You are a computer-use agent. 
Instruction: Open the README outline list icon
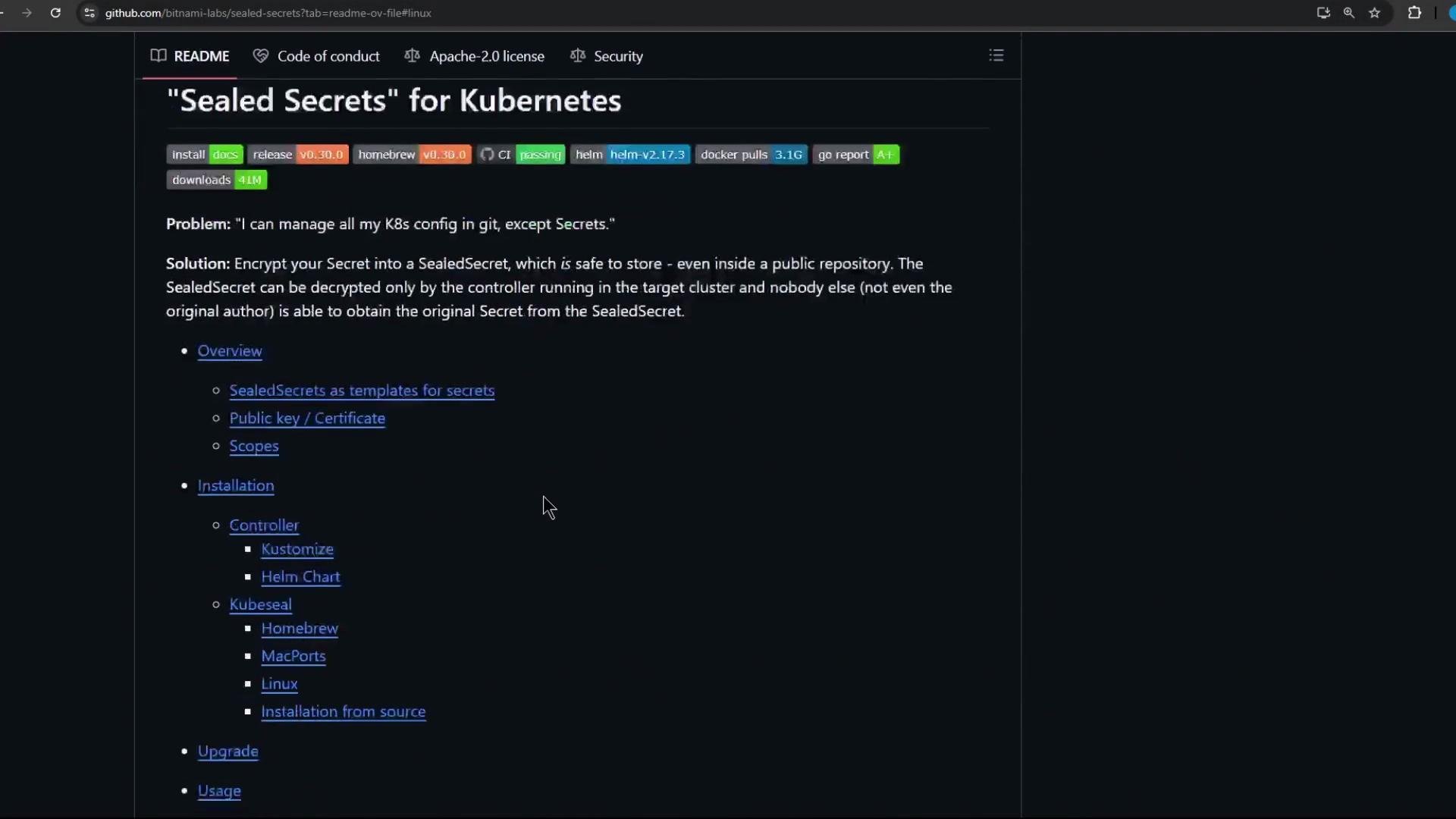[996, 55]
